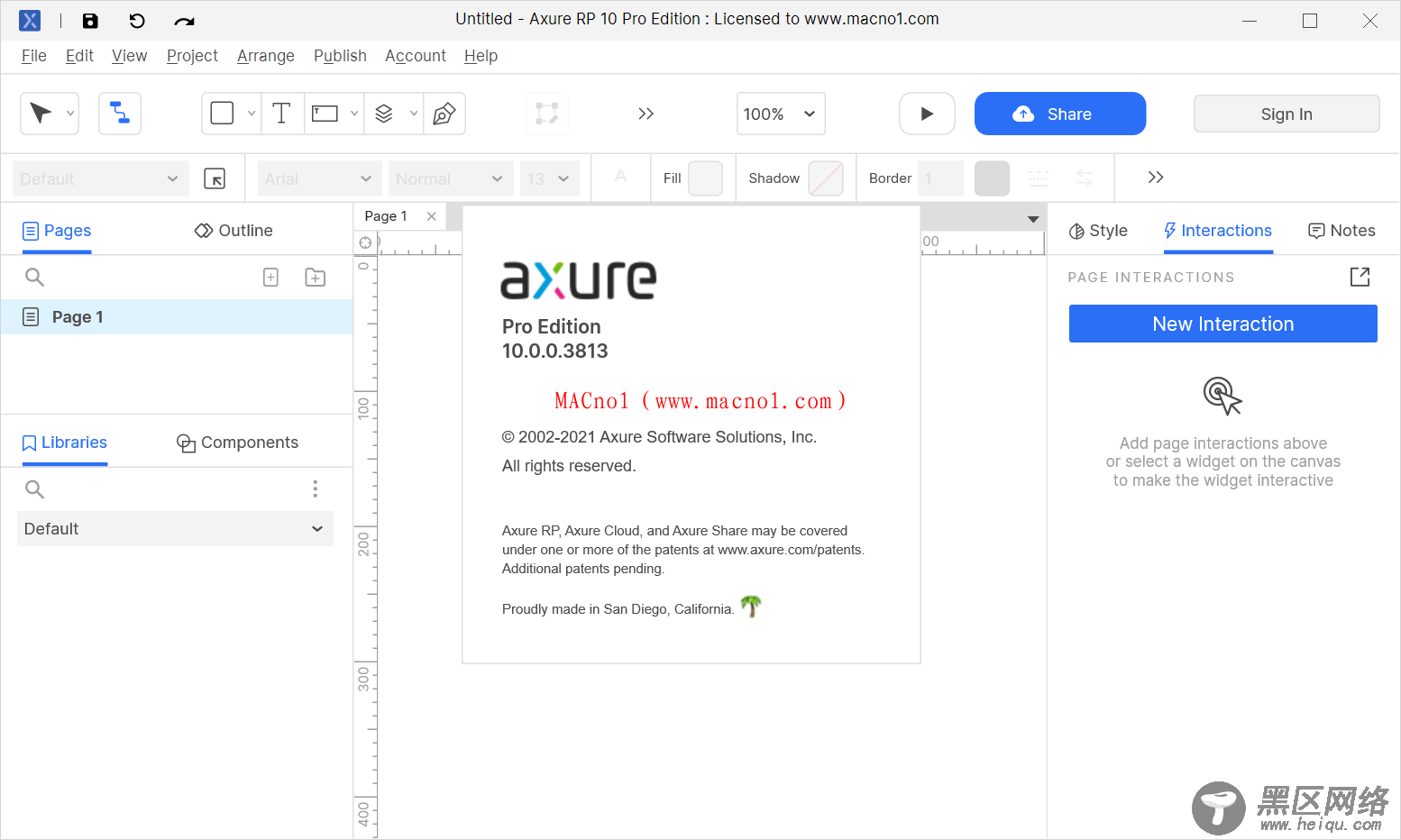Click the Undo arrow icon
The width and height of the screenshot is (1401, 840).
(x=137, y=21)
